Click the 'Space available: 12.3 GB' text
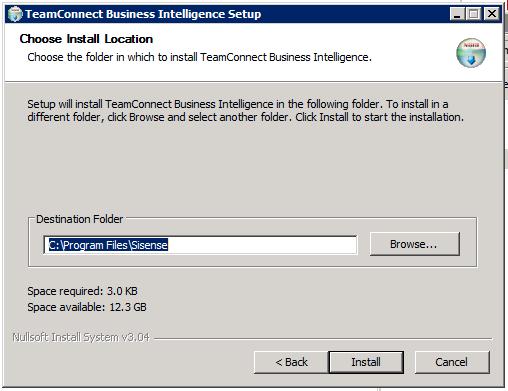Screen dimensions: 508x391 pyautogui.click(x=87, y=307)
